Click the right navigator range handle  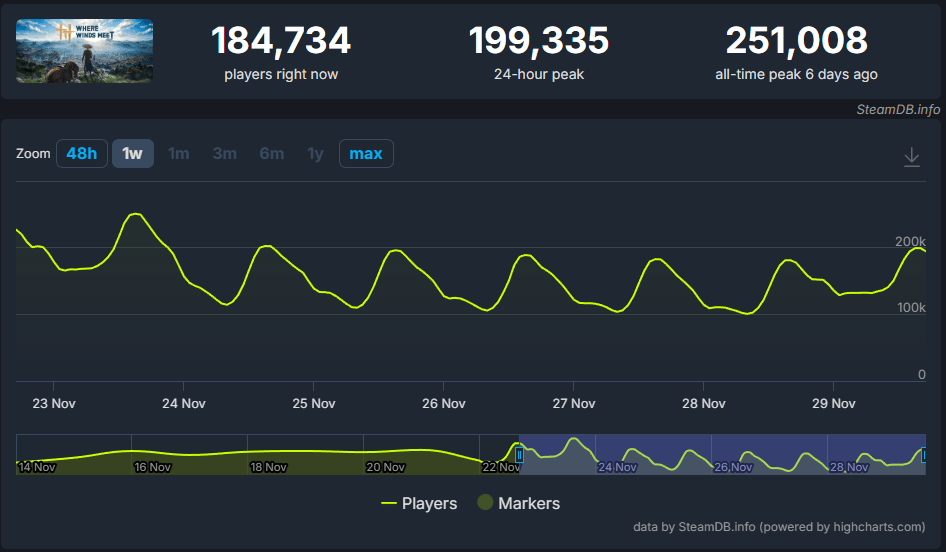924,455
